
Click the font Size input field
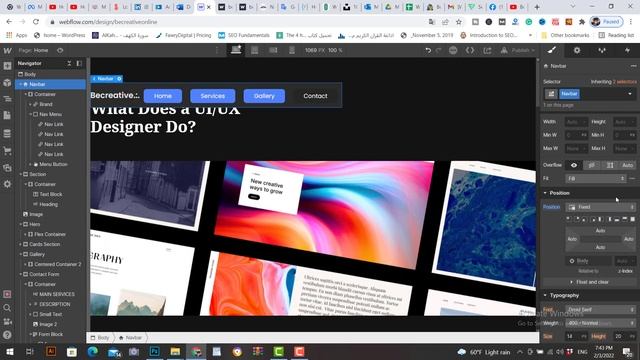(x=576, y=336)
